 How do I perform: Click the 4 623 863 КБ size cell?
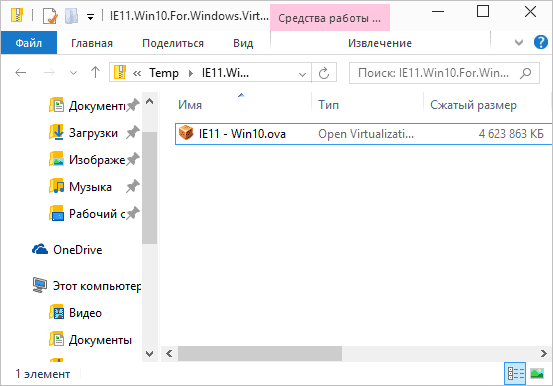[511, 134]
